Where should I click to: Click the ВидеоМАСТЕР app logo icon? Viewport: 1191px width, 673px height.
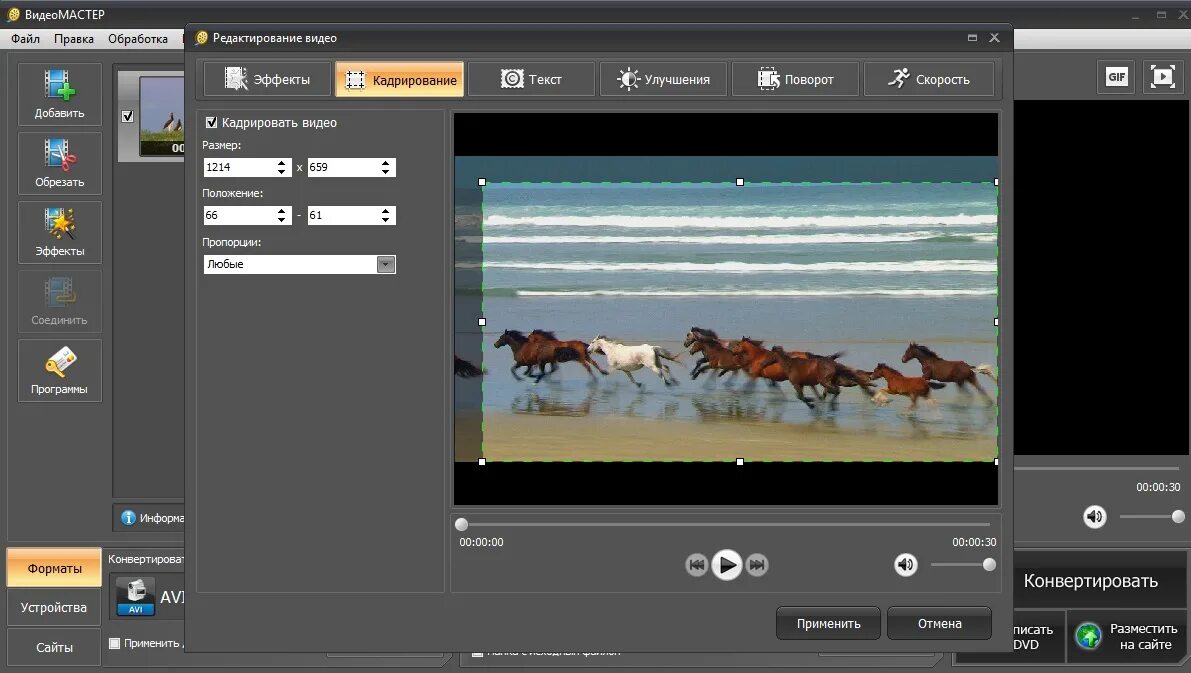[x=13, y=14]
